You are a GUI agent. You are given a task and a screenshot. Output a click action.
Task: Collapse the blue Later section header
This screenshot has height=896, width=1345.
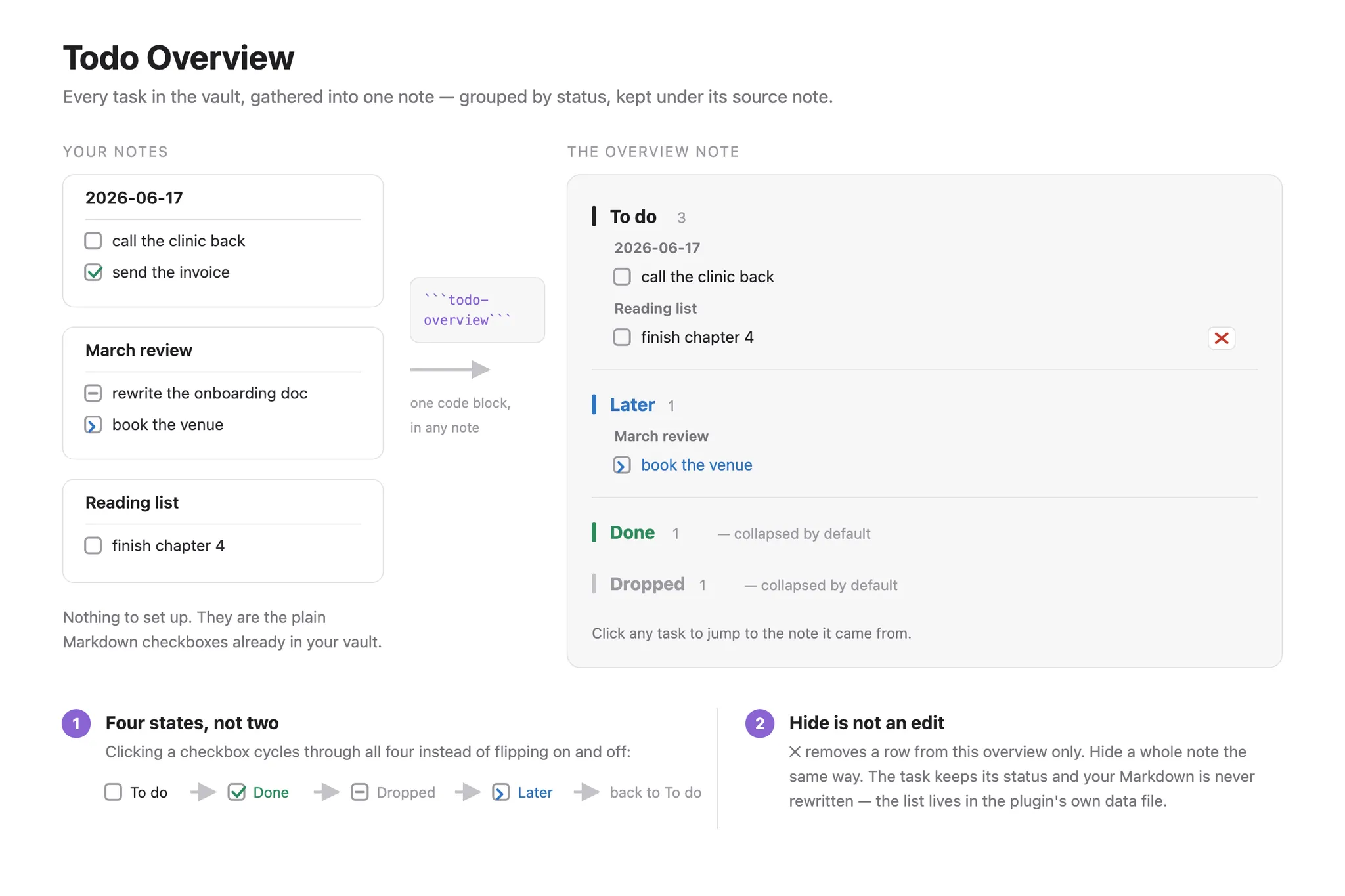pos(632,404)
